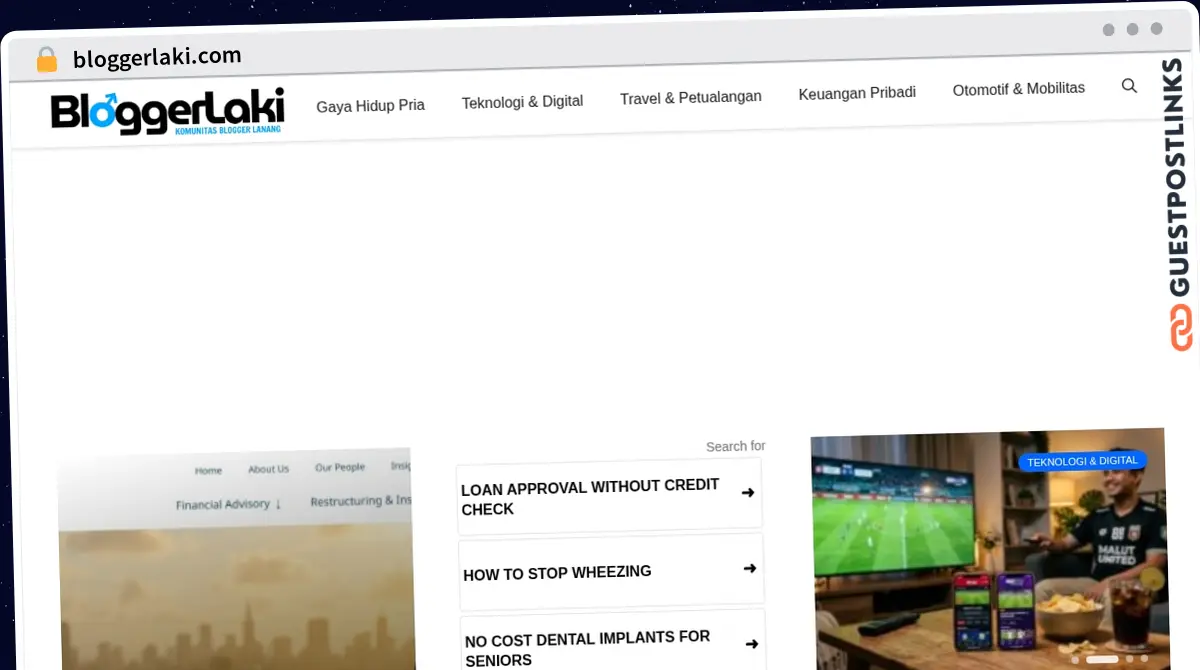Viewport: 1200px width, 670px height.
Task: Click bloggerlaki.com address text
Action: pos(157,57)
